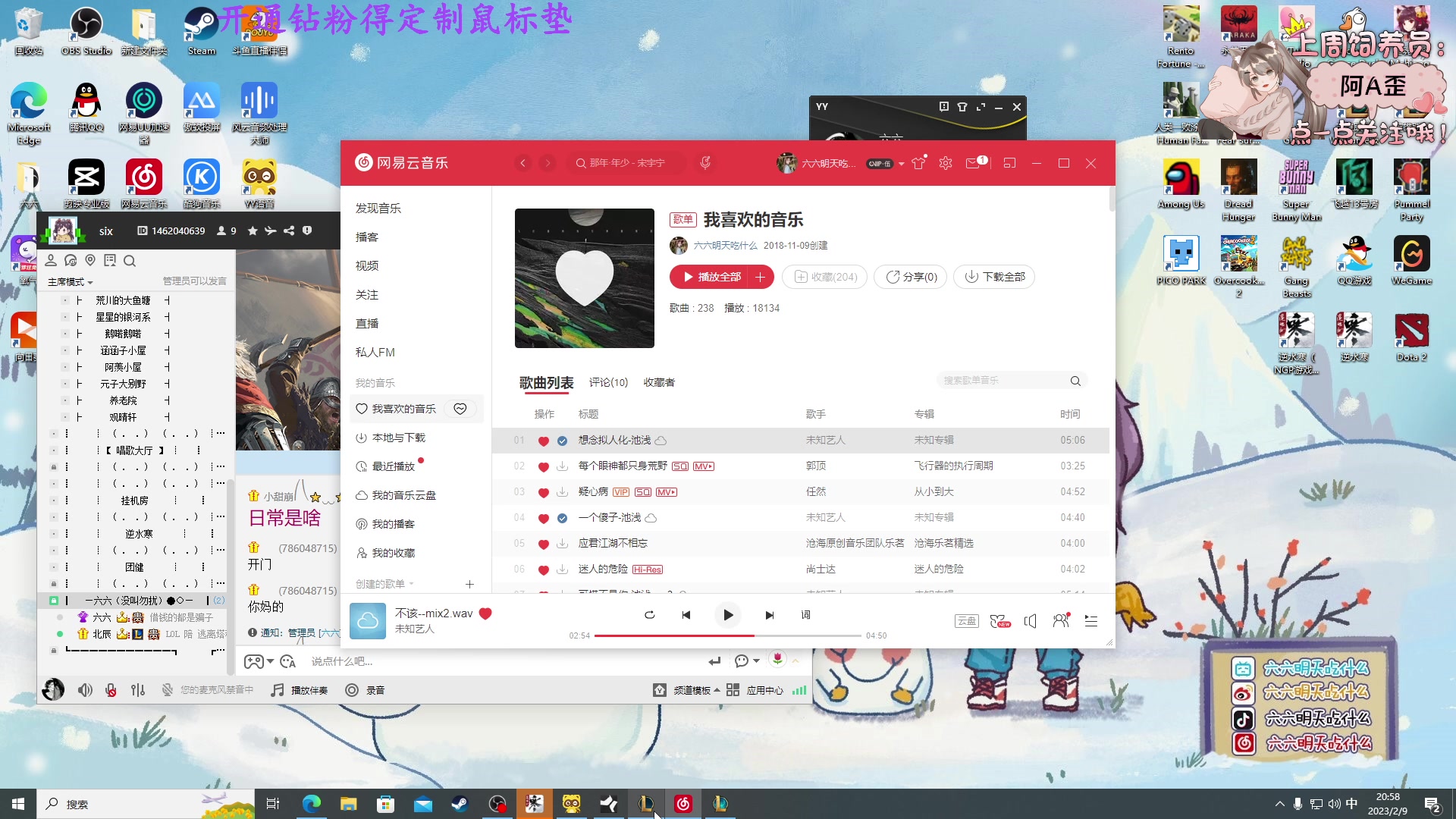Click 录音 record button in YY
This screenshot has width=1456, height=819.
[365, 690]
